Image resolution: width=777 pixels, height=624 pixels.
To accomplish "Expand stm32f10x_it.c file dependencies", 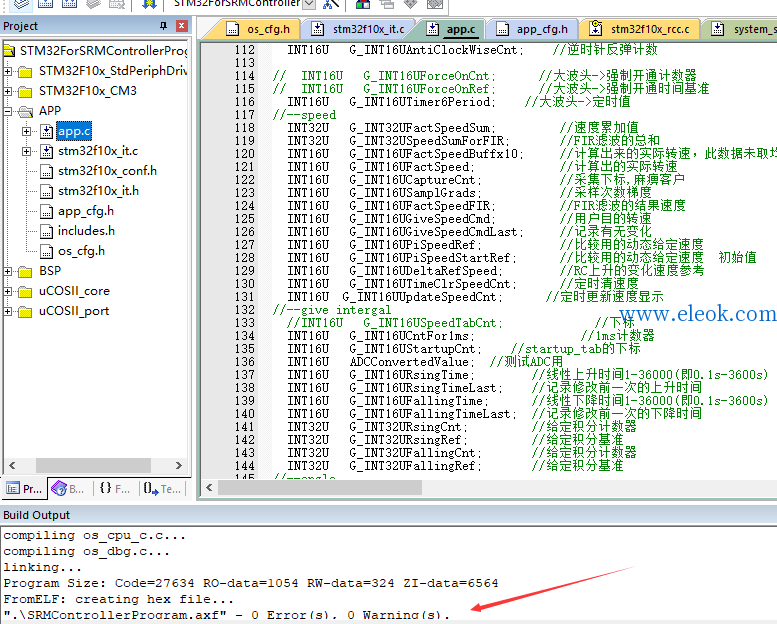I will click(26, 151).
